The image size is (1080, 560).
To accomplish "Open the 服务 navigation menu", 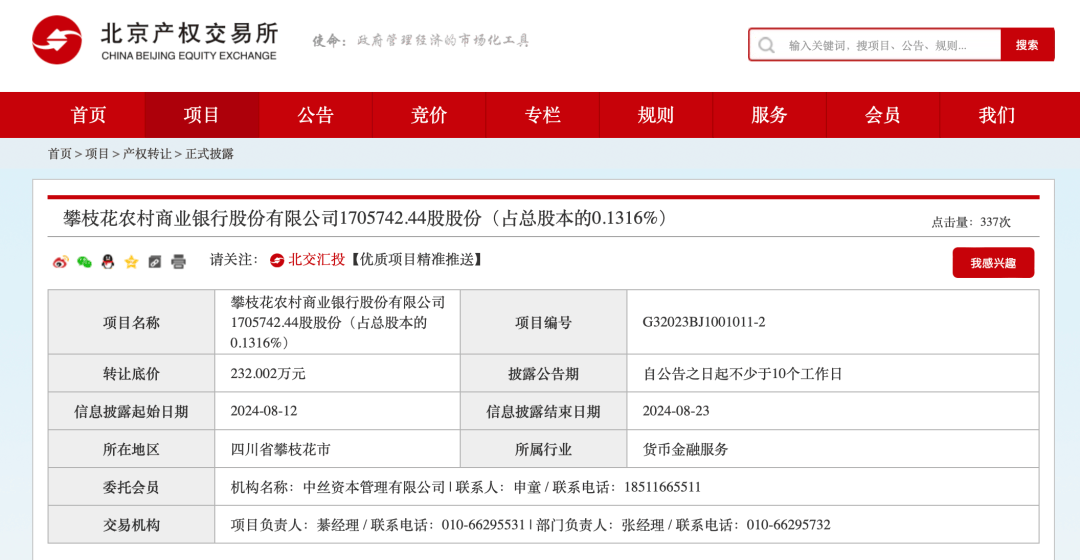I will pyautogui.click(x=769, y=115).
